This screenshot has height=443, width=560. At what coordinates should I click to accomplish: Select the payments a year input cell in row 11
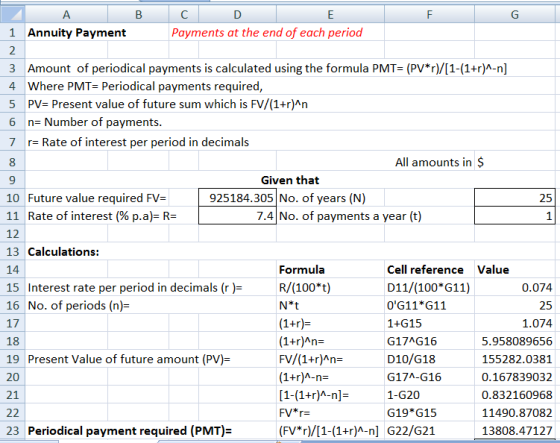[515, 216]
